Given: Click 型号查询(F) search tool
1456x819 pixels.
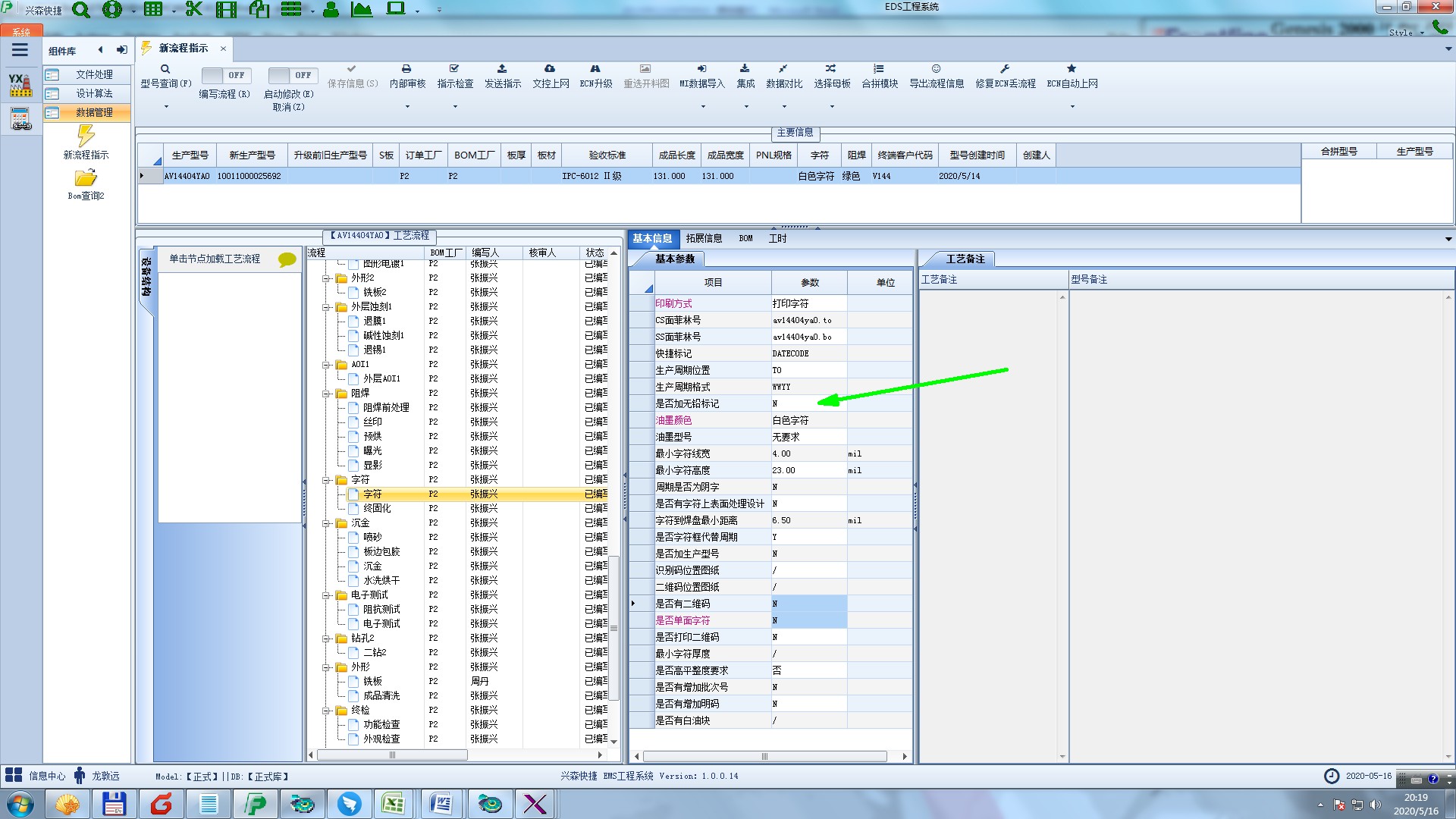Looking at the screenshot, I should click(166, 77).
